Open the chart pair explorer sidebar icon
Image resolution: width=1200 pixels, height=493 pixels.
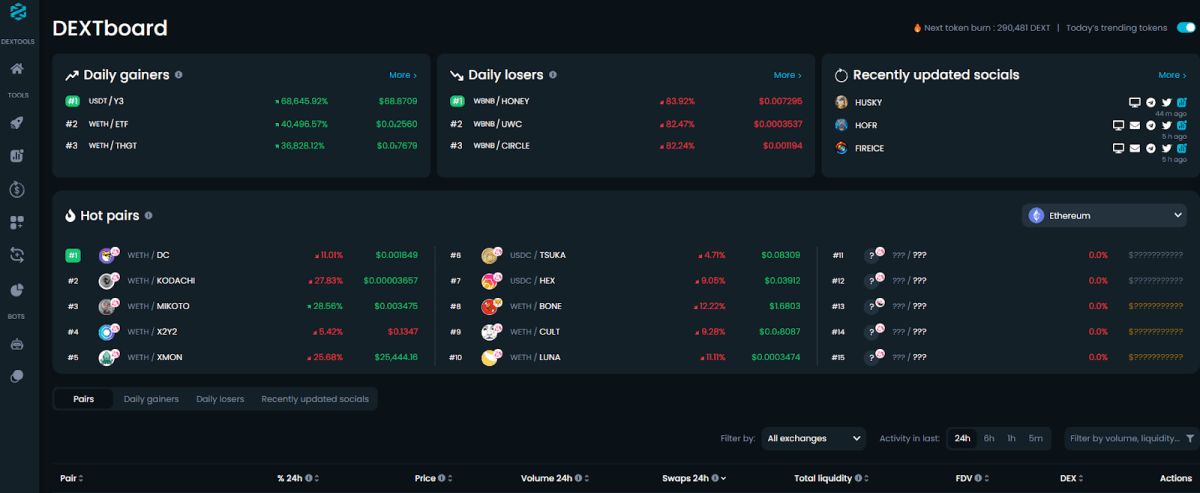click(x=17, y=156)
